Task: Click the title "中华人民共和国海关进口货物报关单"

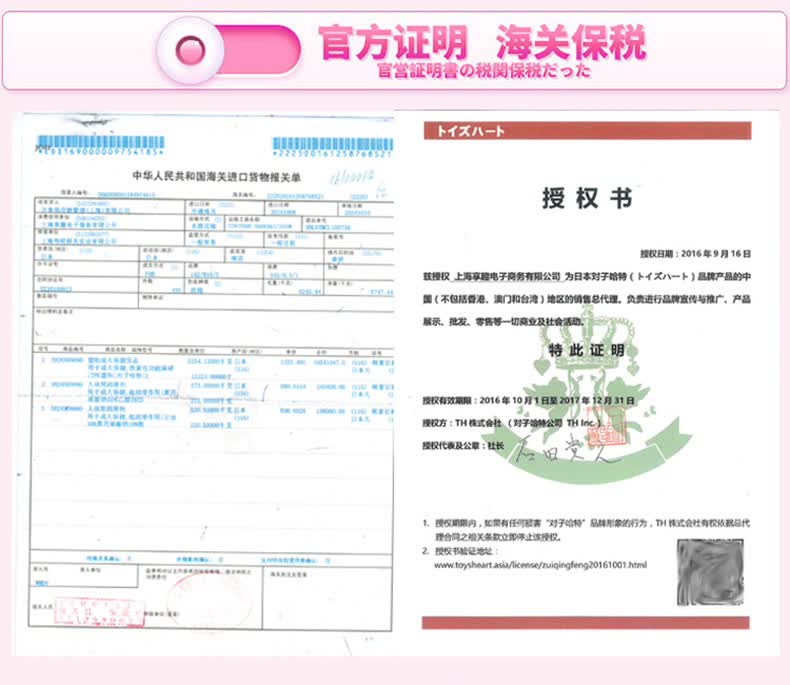Action: 217,177
